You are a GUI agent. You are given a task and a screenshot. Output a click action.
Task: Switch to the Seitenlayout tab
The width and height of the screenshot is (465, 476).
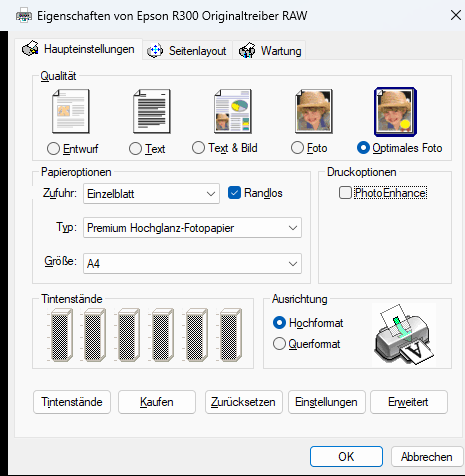click(187, 51)
